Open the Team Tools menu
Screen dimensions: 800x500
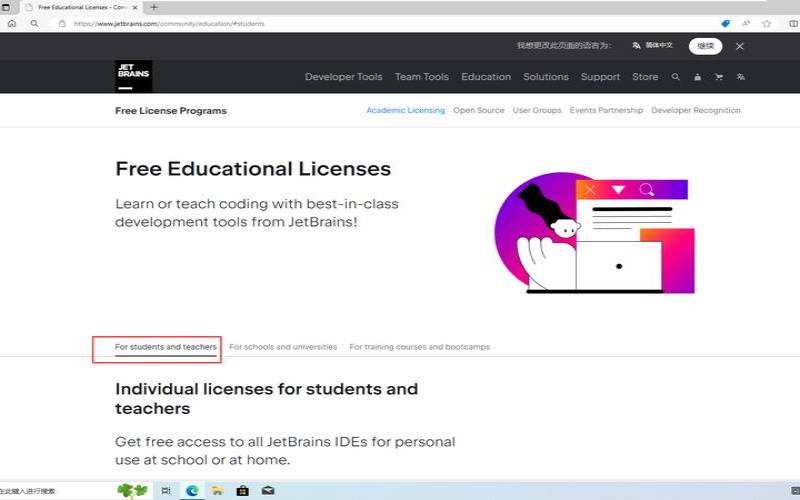click(421, 77)
